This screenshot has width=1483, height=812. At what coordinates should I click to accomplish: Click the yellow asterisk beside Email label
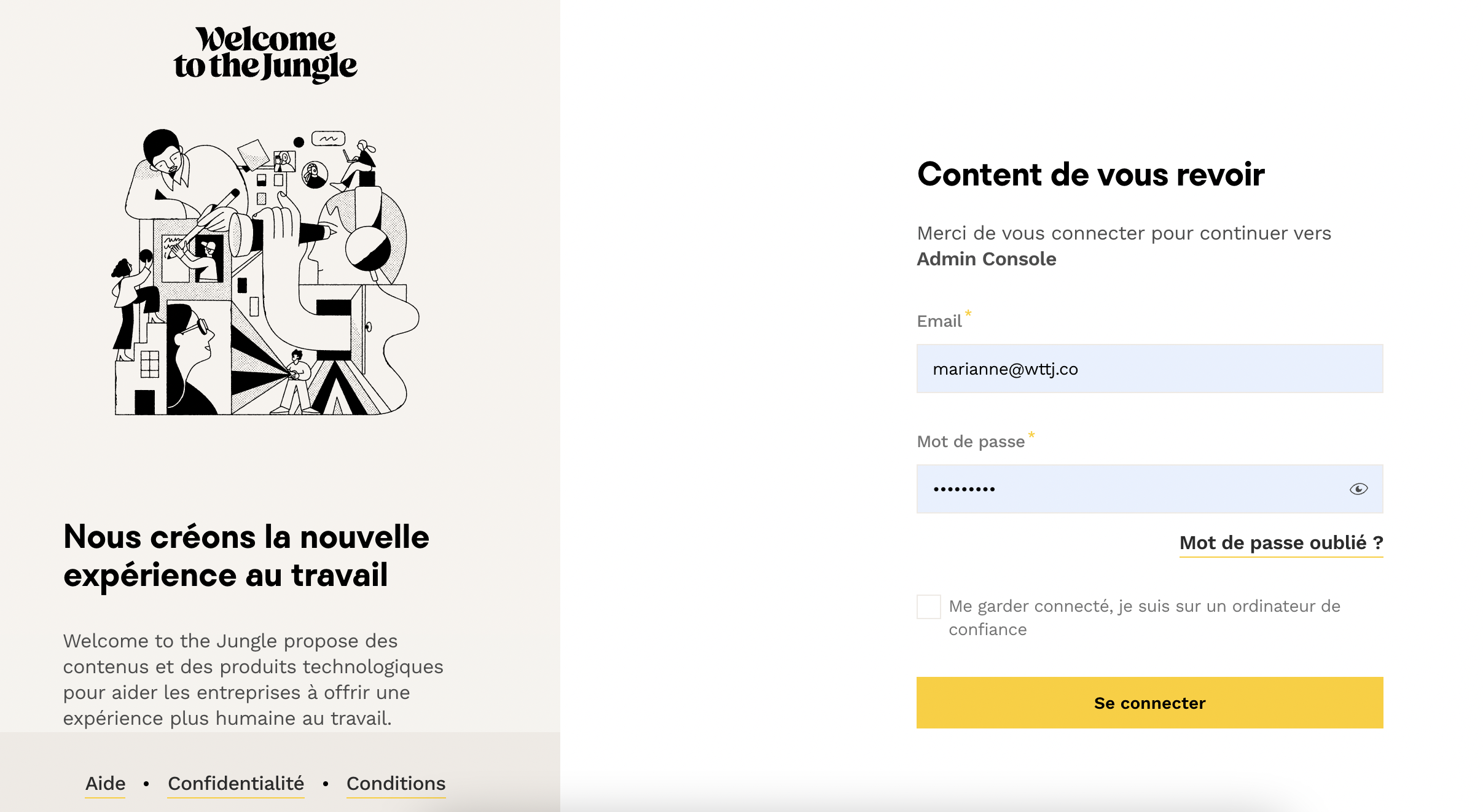tap(968, 313)
